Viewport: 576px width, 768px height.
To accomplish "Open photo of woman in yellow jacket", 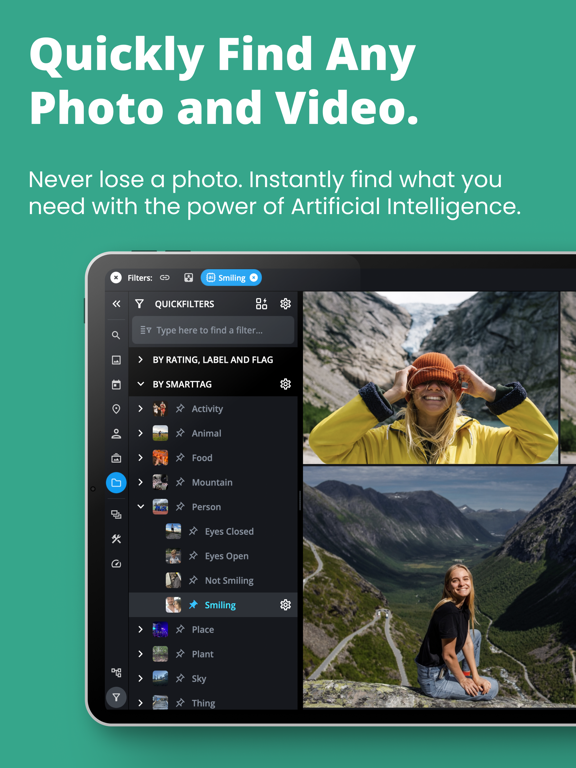I will 431,378.
